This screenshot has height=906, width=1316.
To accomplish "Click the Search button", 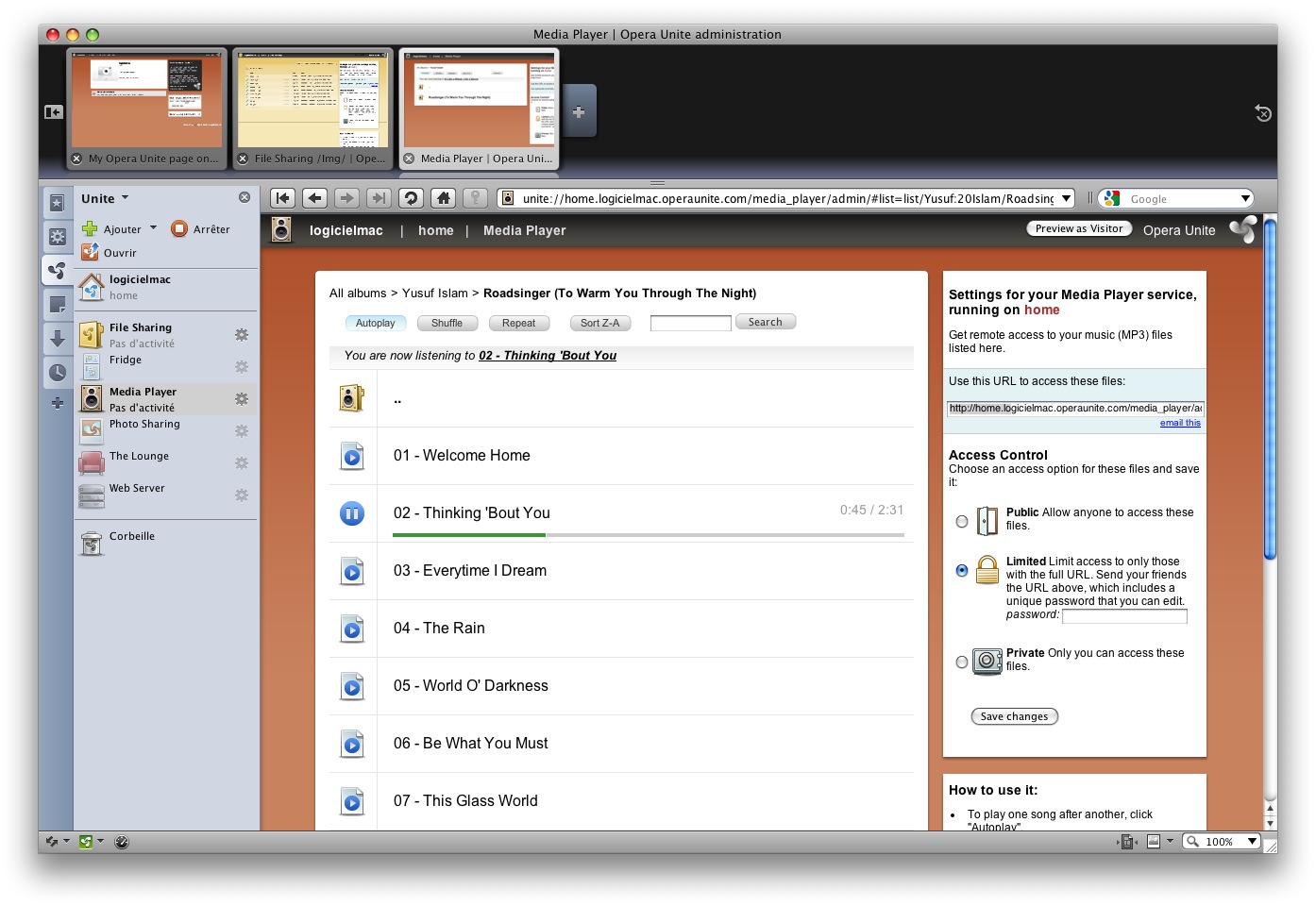I will (766, 322).
